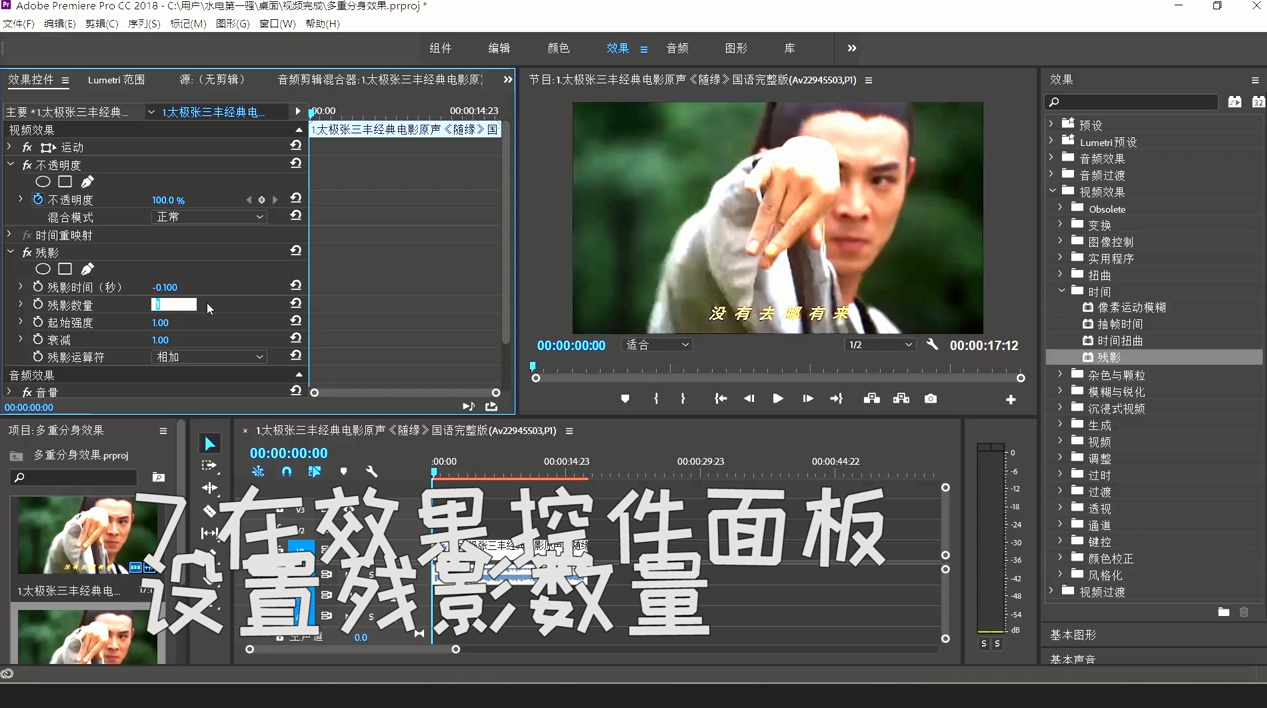This screenshot has width=1267, height=708.
Task: Select the Slip tool
Action: (x=209, y=533)
